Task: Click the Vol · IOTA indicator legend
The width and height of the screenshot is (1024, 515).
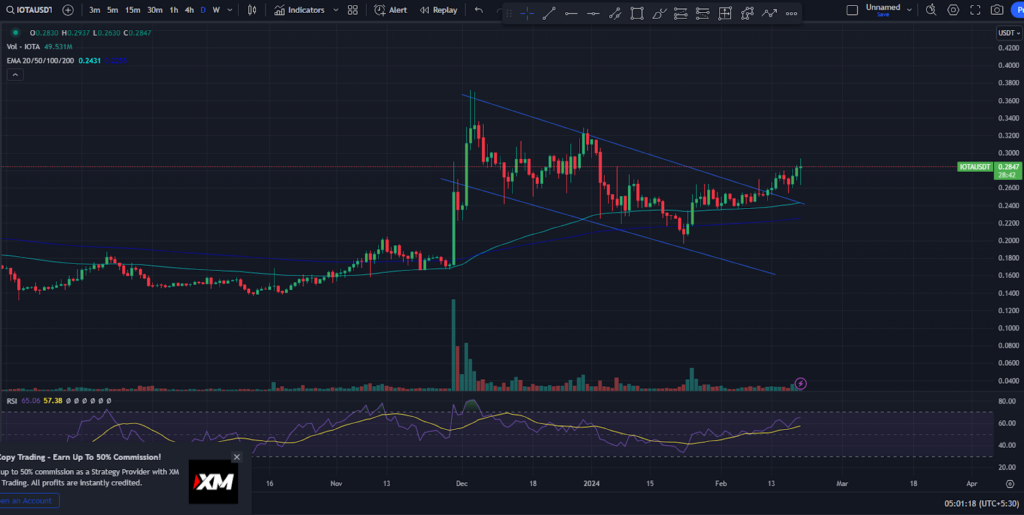Action: [x=24, y=47]
